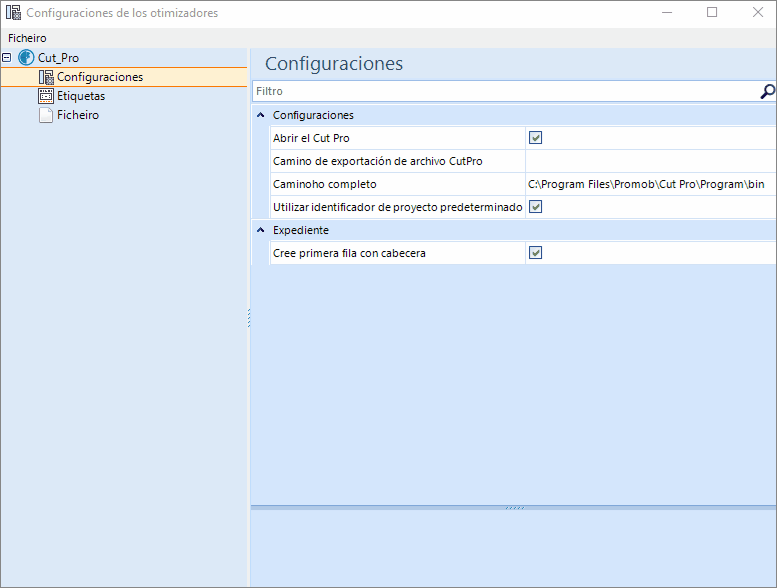Viewport: 777px width, 588px height.
Task: Collapse the Cut_Pro tree node
Action: 6,58
